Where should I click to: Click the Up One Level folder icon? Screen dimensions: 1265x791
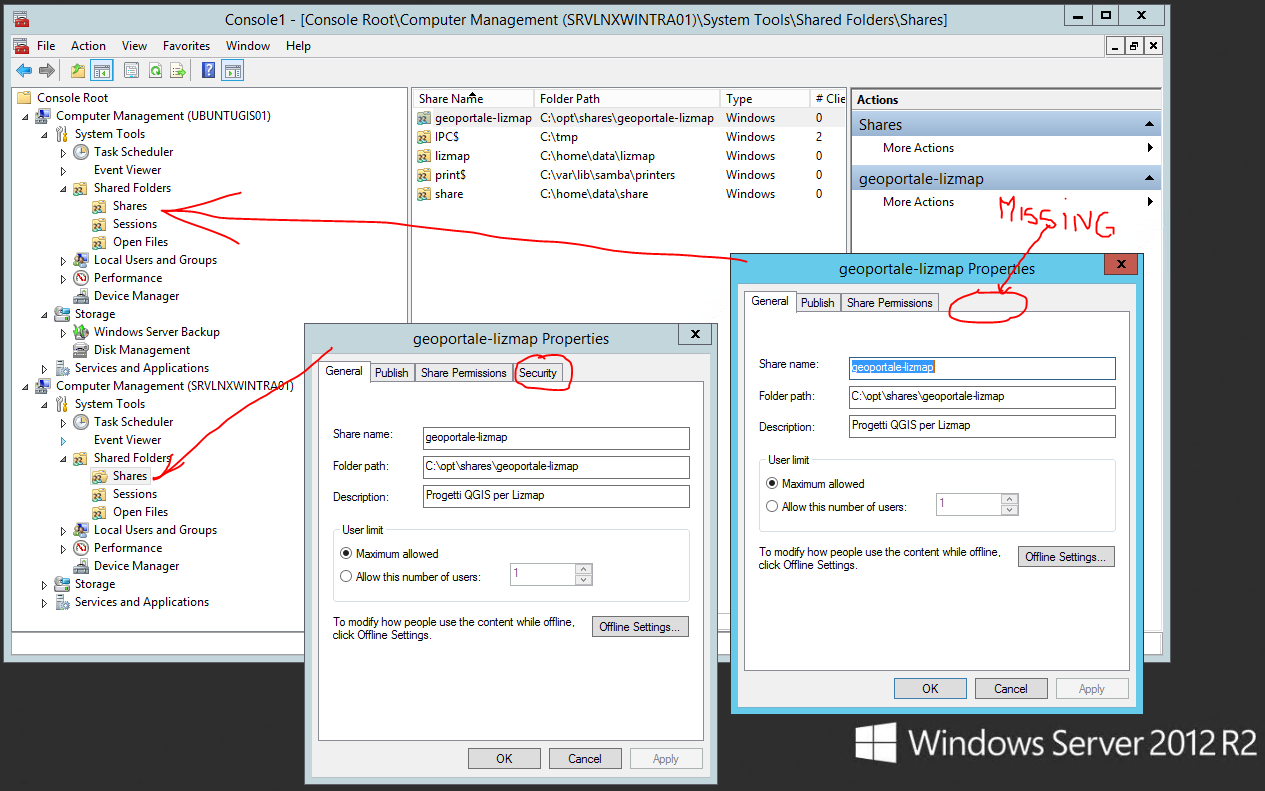point(78,70)
